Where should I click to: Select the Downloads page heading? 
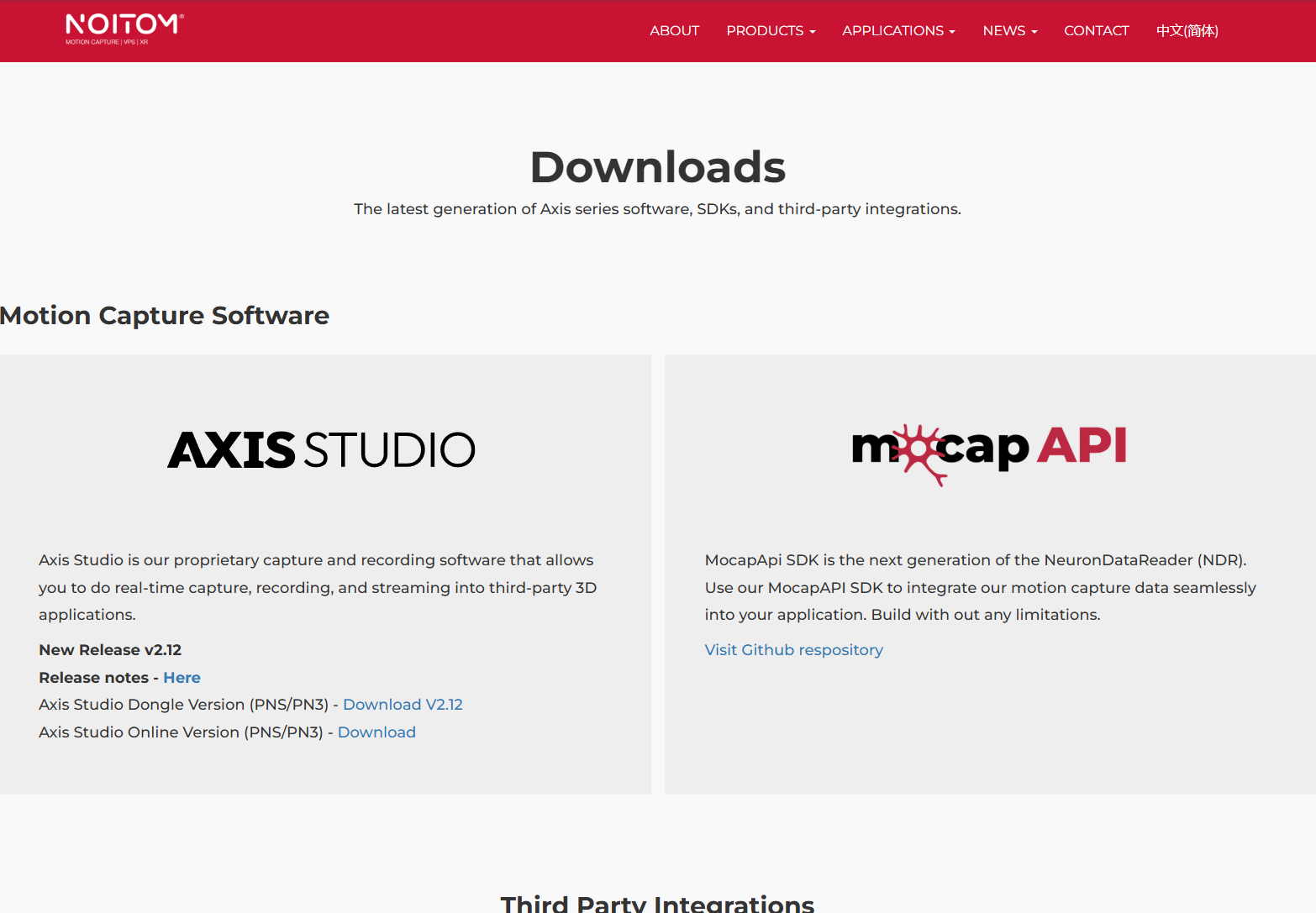point(657,167)
